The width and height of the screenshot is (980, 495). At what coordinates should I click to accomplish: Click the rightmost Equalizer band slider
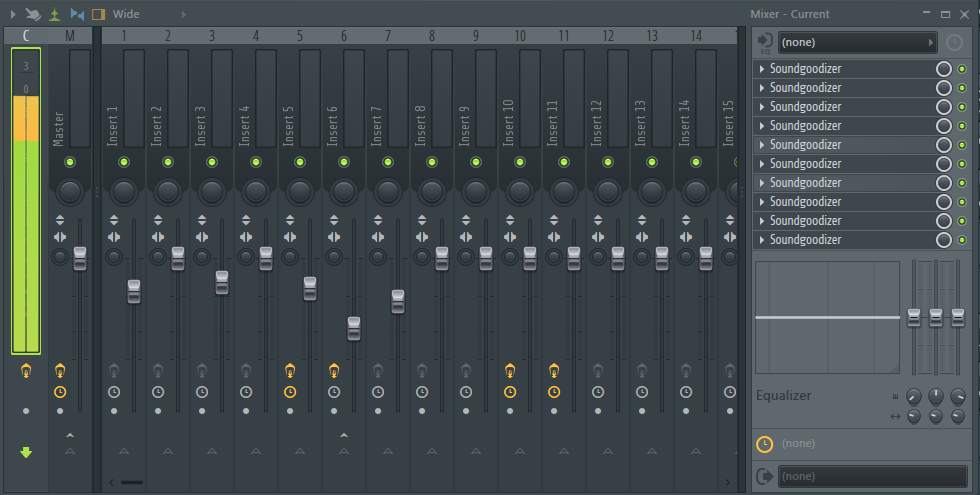[x=958, y=318]
